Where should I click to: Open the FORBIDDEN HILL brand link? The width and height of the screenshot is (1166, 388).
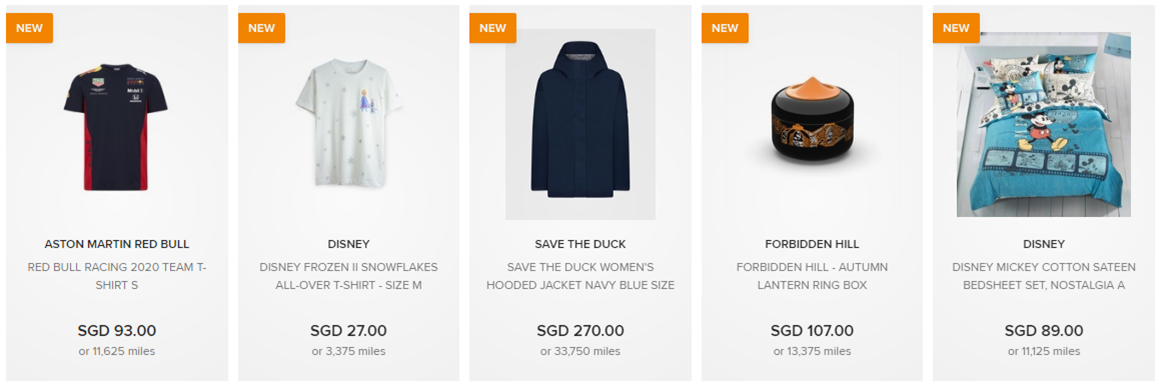[812, 244]
